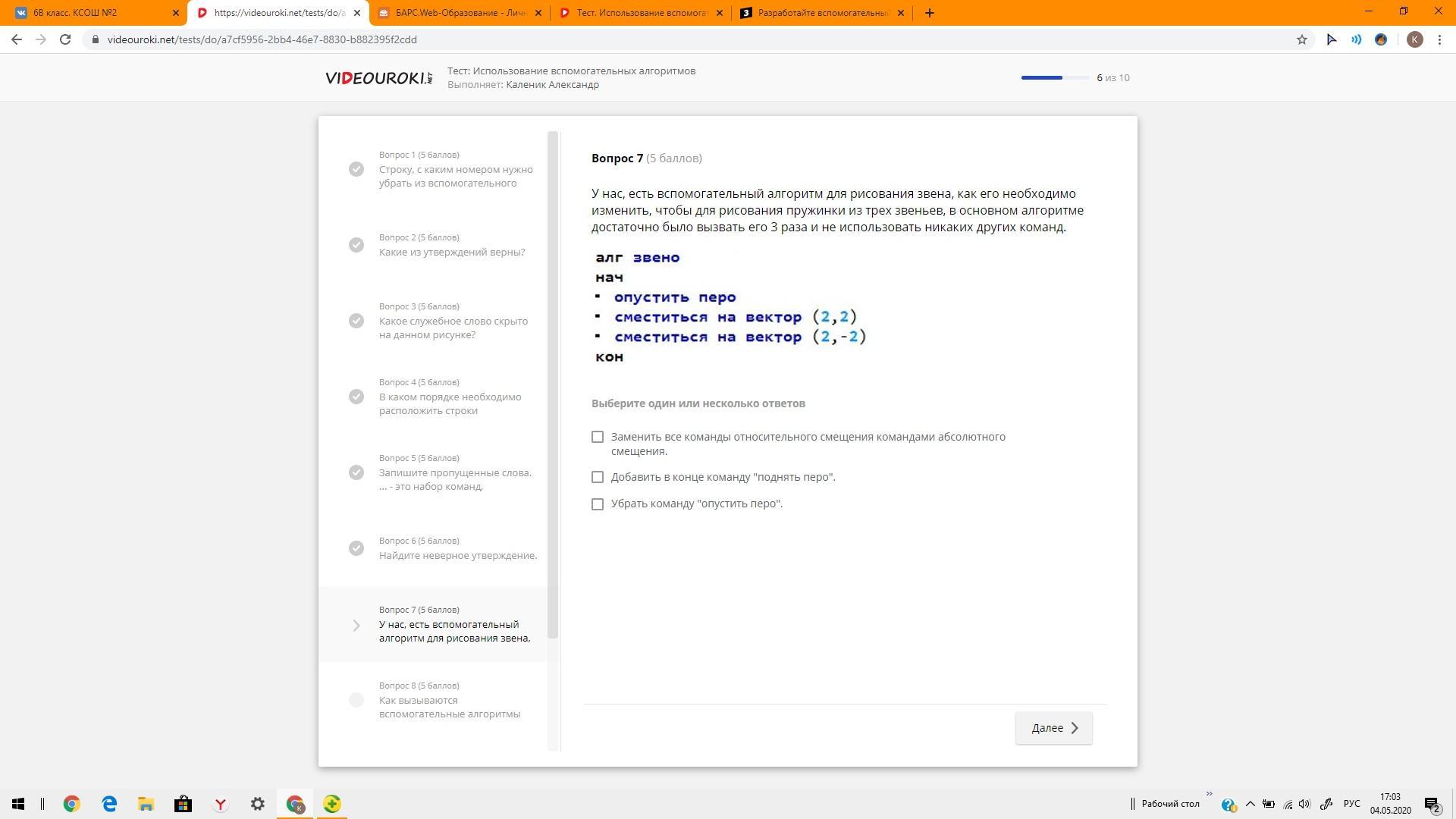This screenshot has height=819, width=1456.
Task: Open browser profile avatar K
Action: point(1414,39)
